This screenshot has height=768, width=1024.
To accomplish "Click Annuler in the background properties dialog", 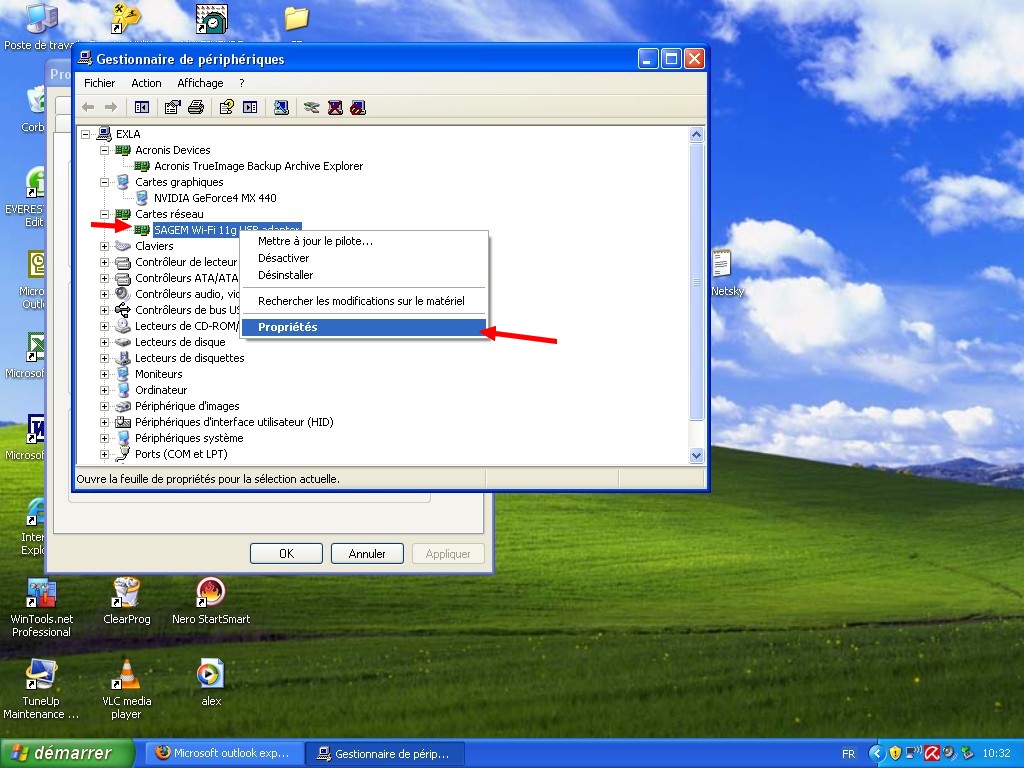I will (367, 554).
